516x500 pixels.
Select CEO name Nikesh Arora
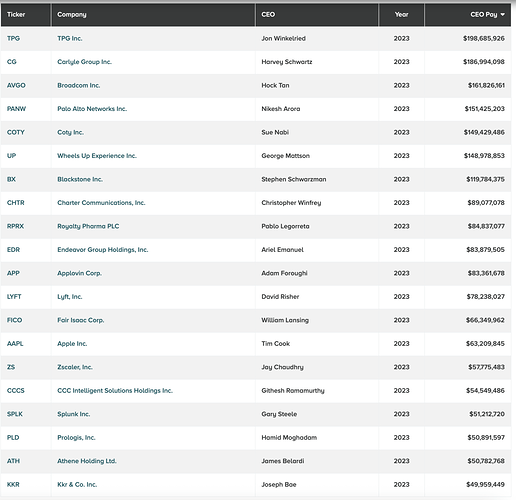click(x=281, y=109)
